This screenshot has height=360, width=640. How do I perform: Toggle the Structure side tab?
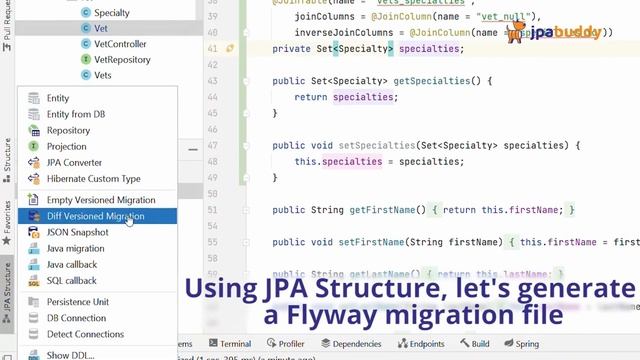(7, 160)
